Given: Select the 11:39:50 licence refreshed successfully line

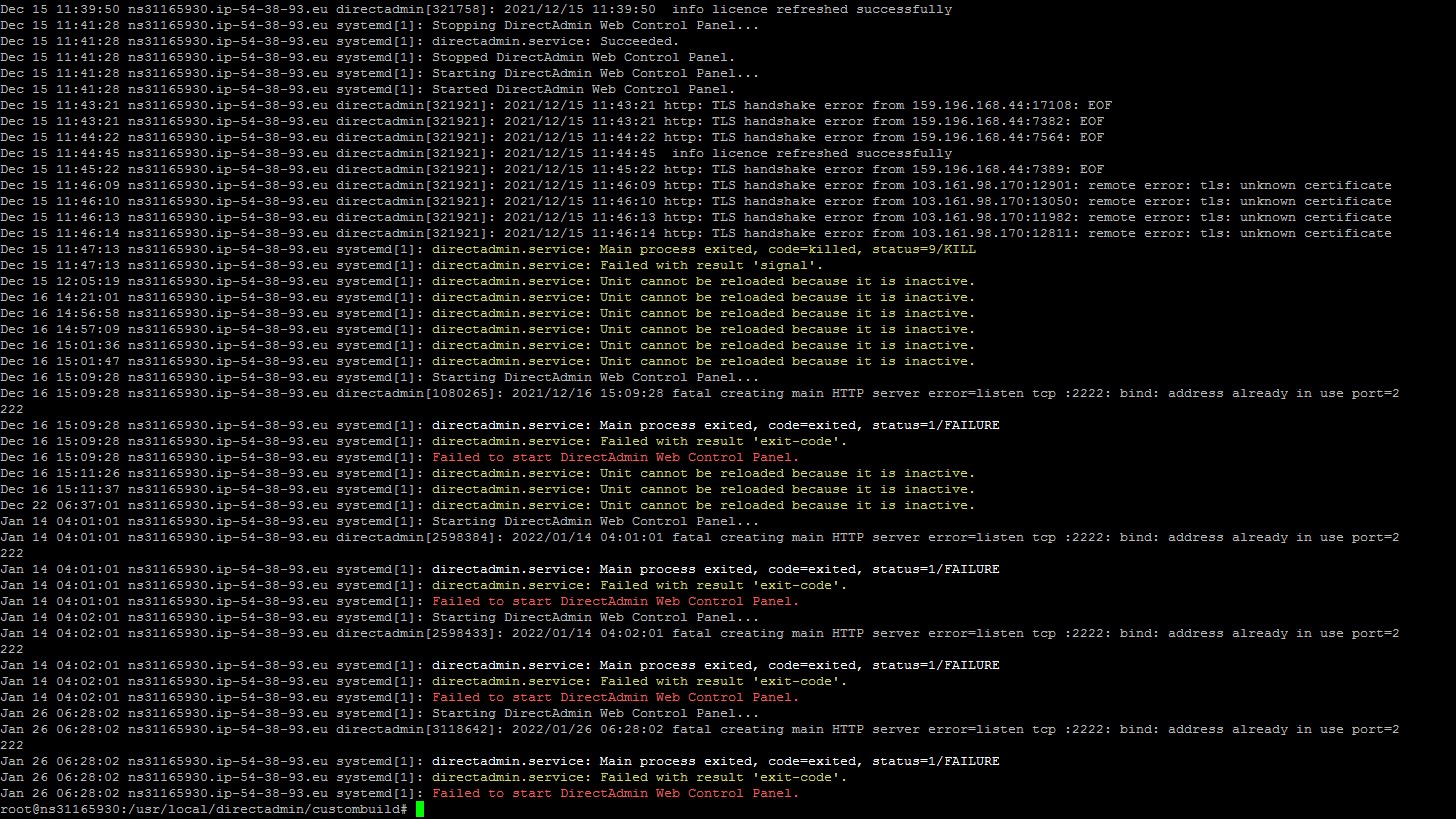Looking at the screenshot, I should [x=476, y=9].
